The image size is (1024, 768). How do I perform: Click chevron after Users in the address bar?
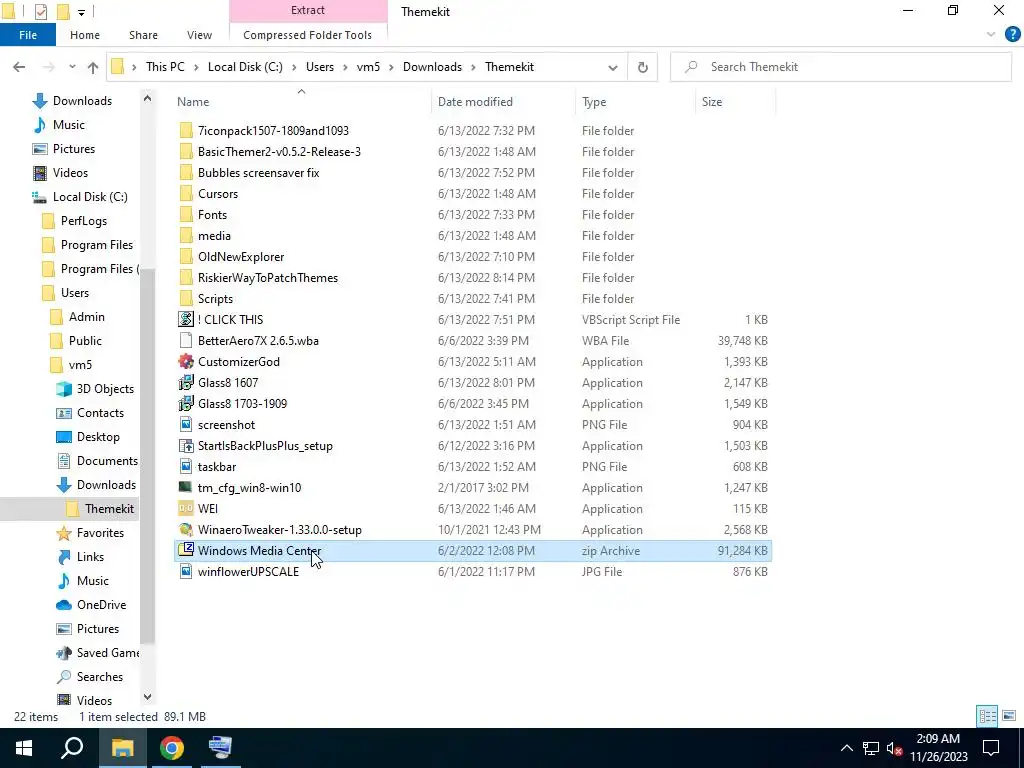pos(345,67)
